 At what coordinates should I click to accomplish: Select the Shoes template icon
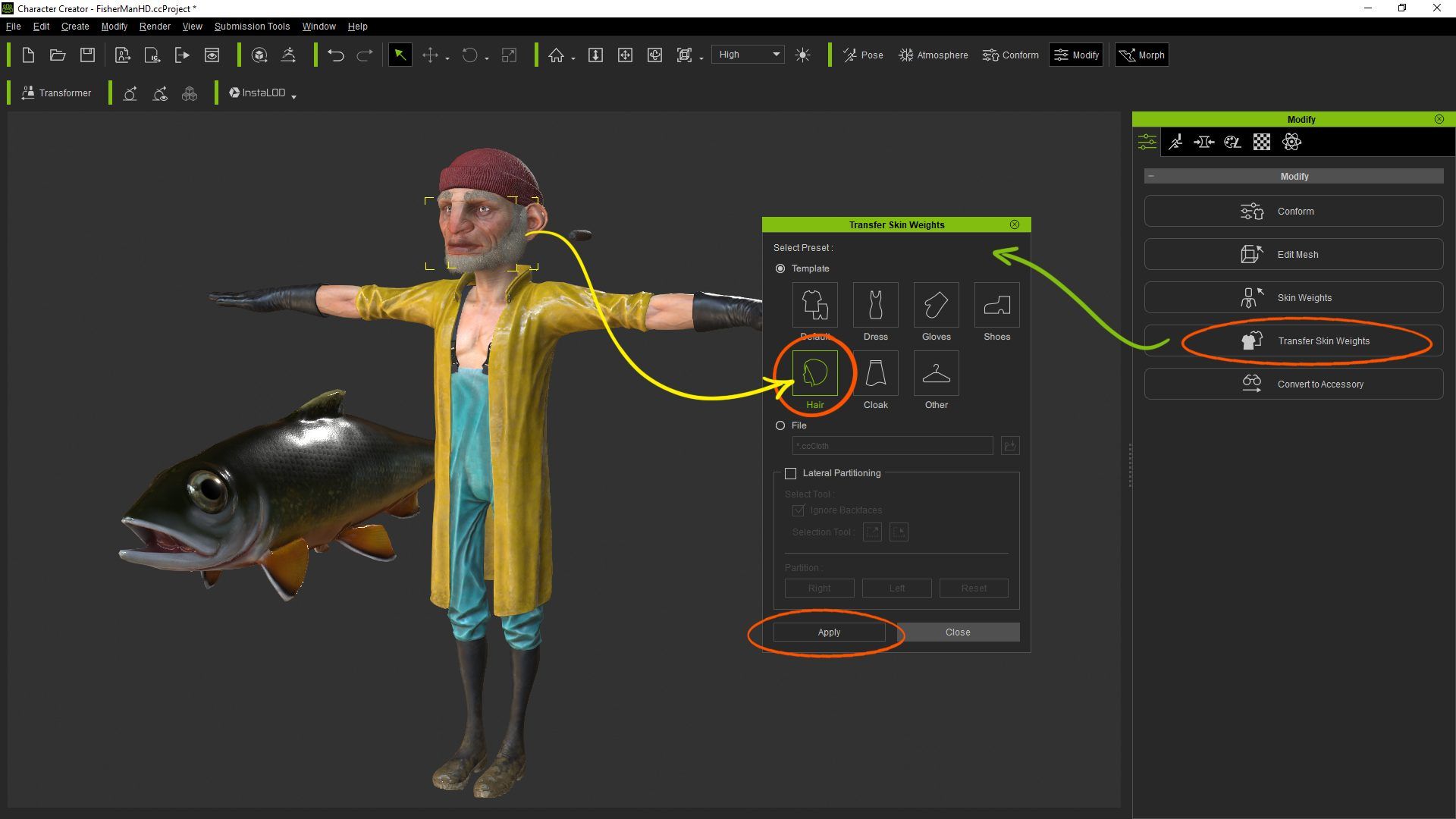(x=996, y=305)
